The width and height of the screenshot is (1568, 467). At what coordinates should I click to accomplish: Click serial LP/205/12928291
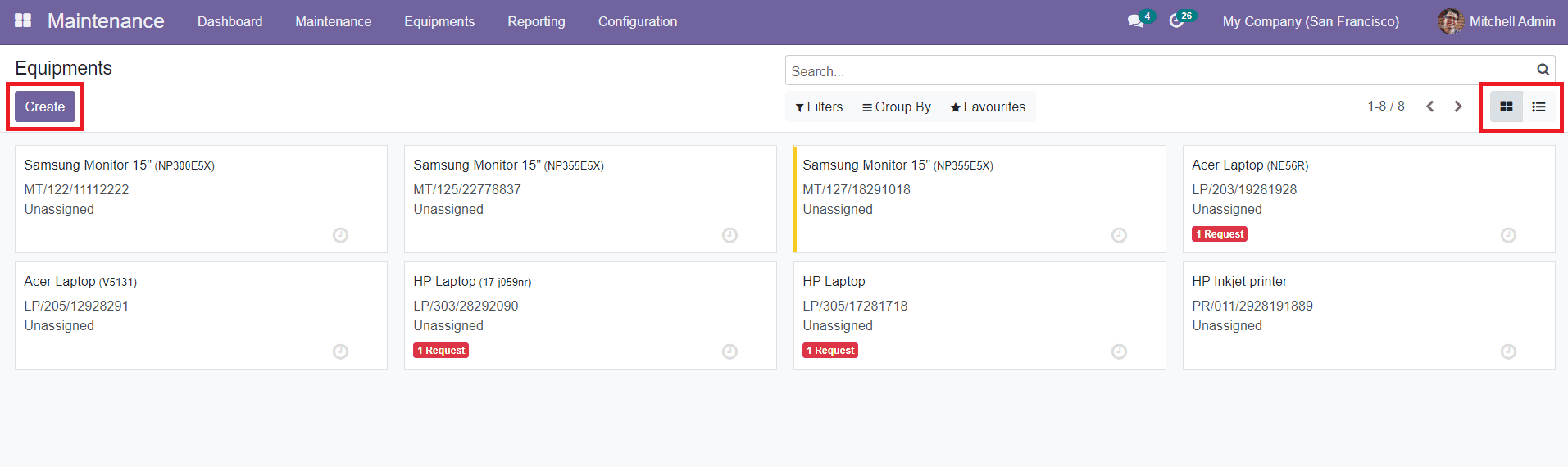click(76, 306)
